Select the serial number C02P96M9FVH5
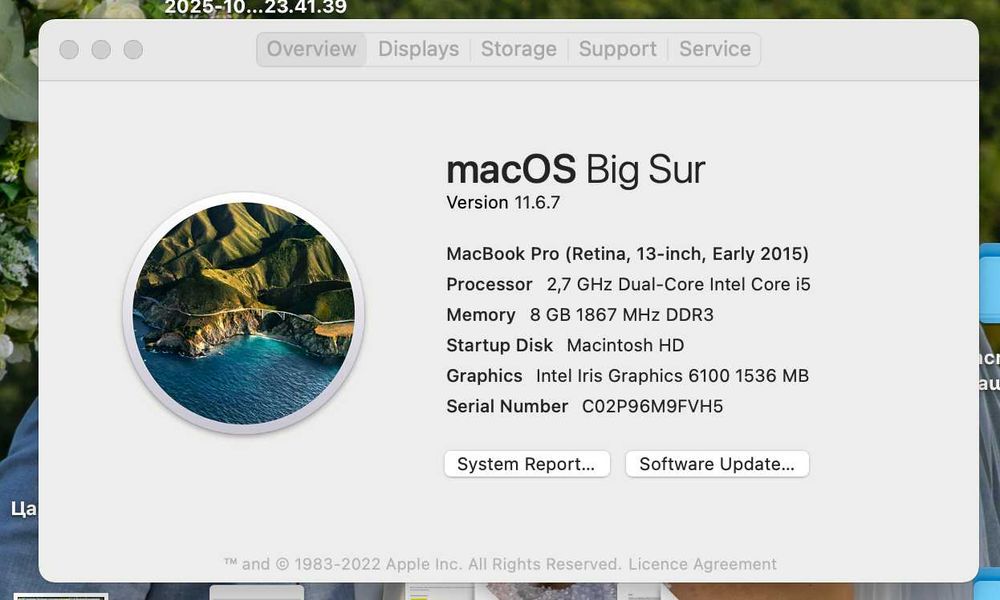1000x600 pixels. 652,406
